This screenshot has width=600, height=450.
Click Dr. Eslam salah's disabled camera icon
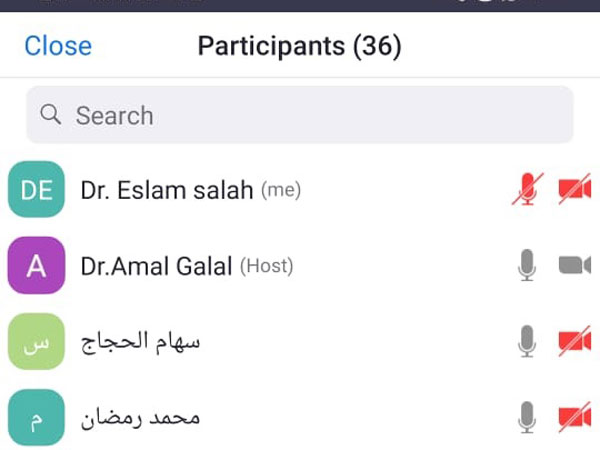point(575,189)
